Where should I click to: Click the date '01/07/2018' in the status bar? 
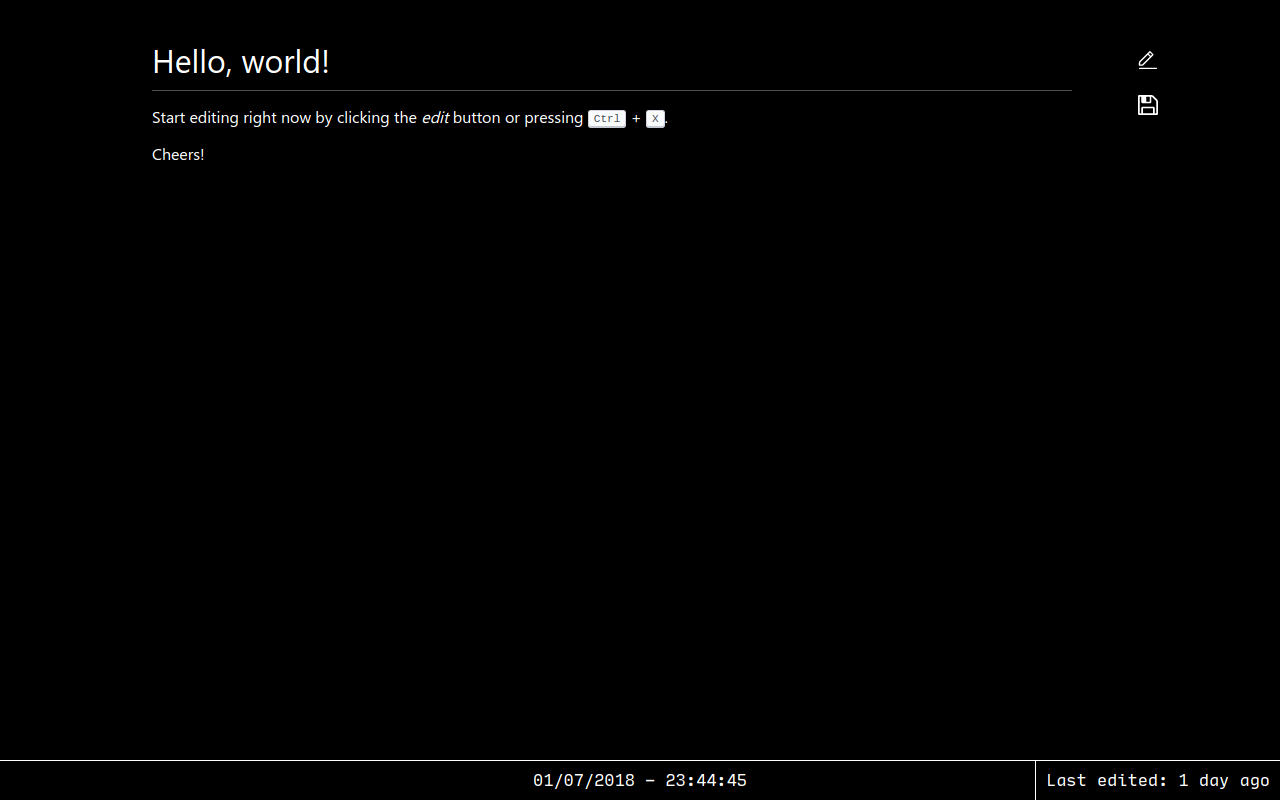583,780
